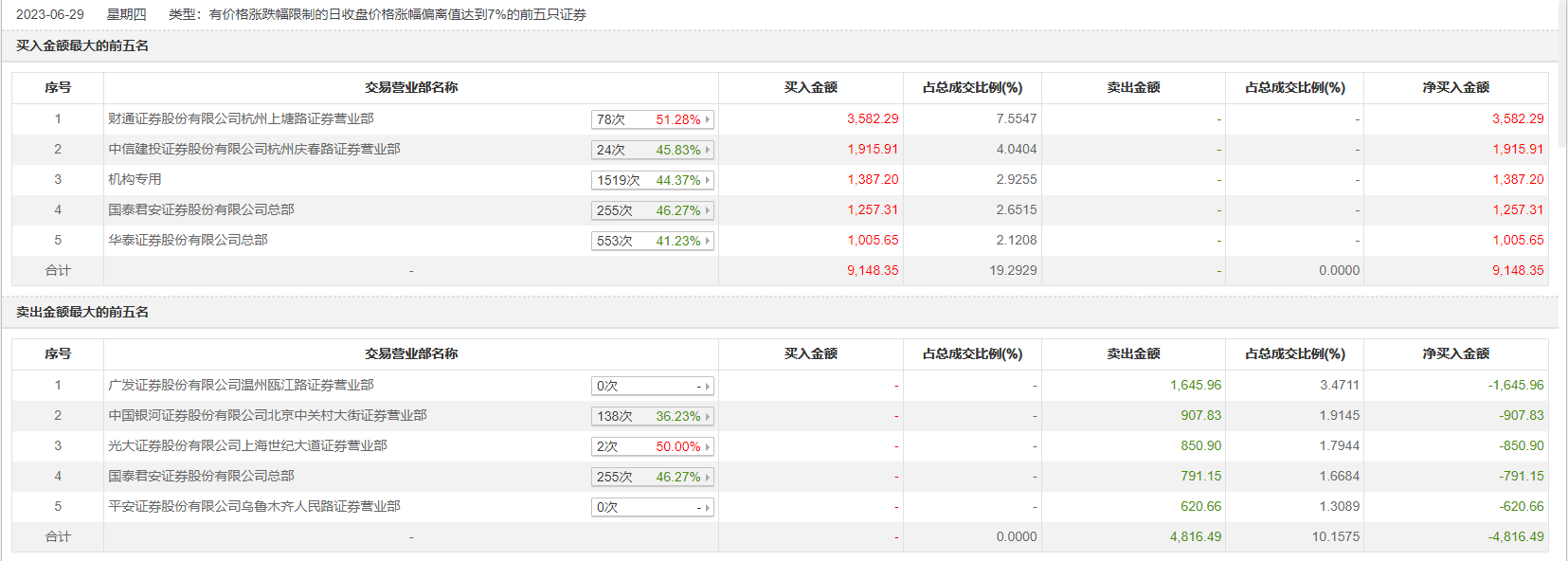The height and width of the screenshot is (561, 1568).
Task: Click the arrow icon beside 24次 45.83%
Action: 708,150
